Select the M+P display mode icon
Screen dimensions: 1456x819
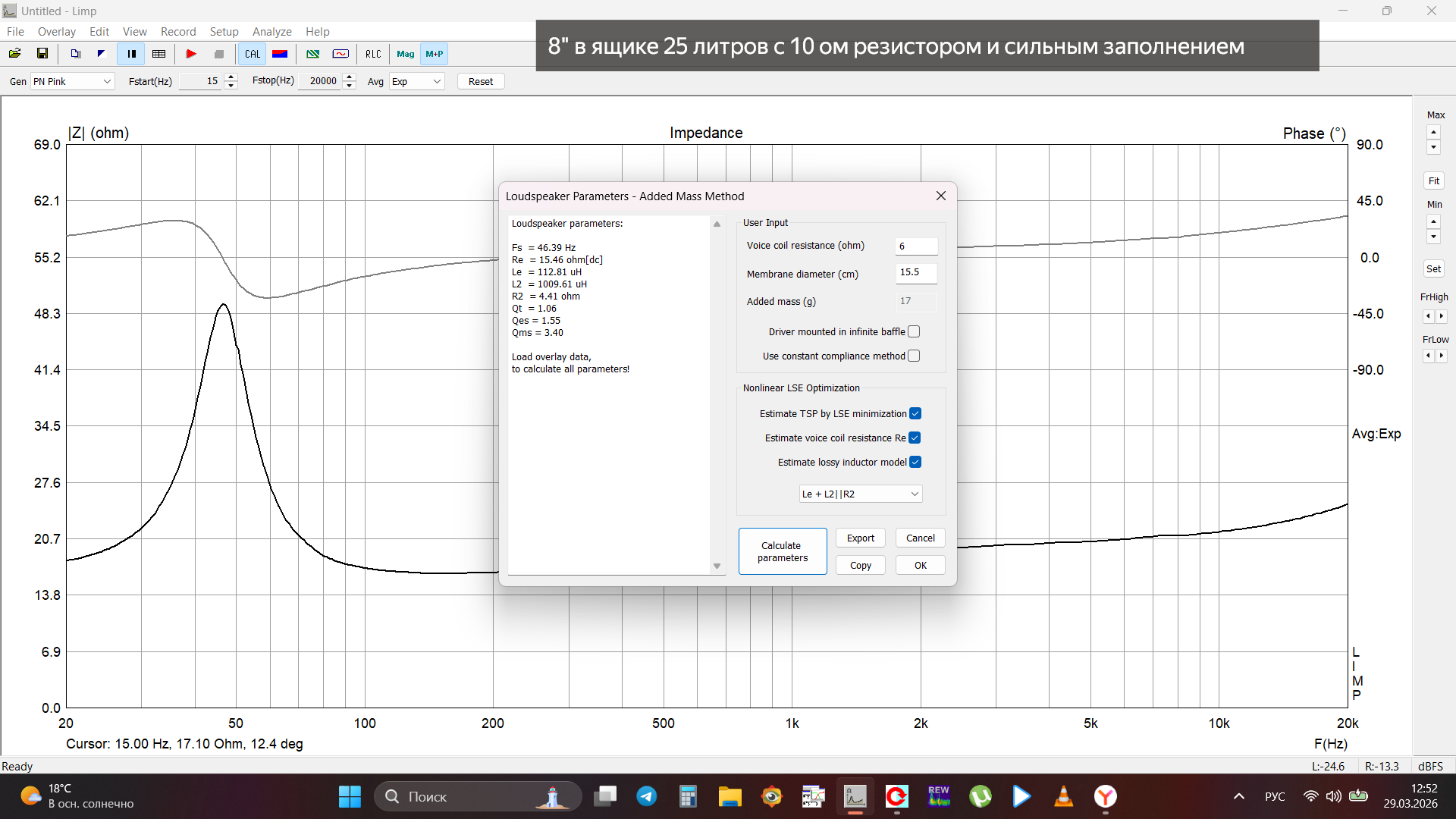coord(435,54)
